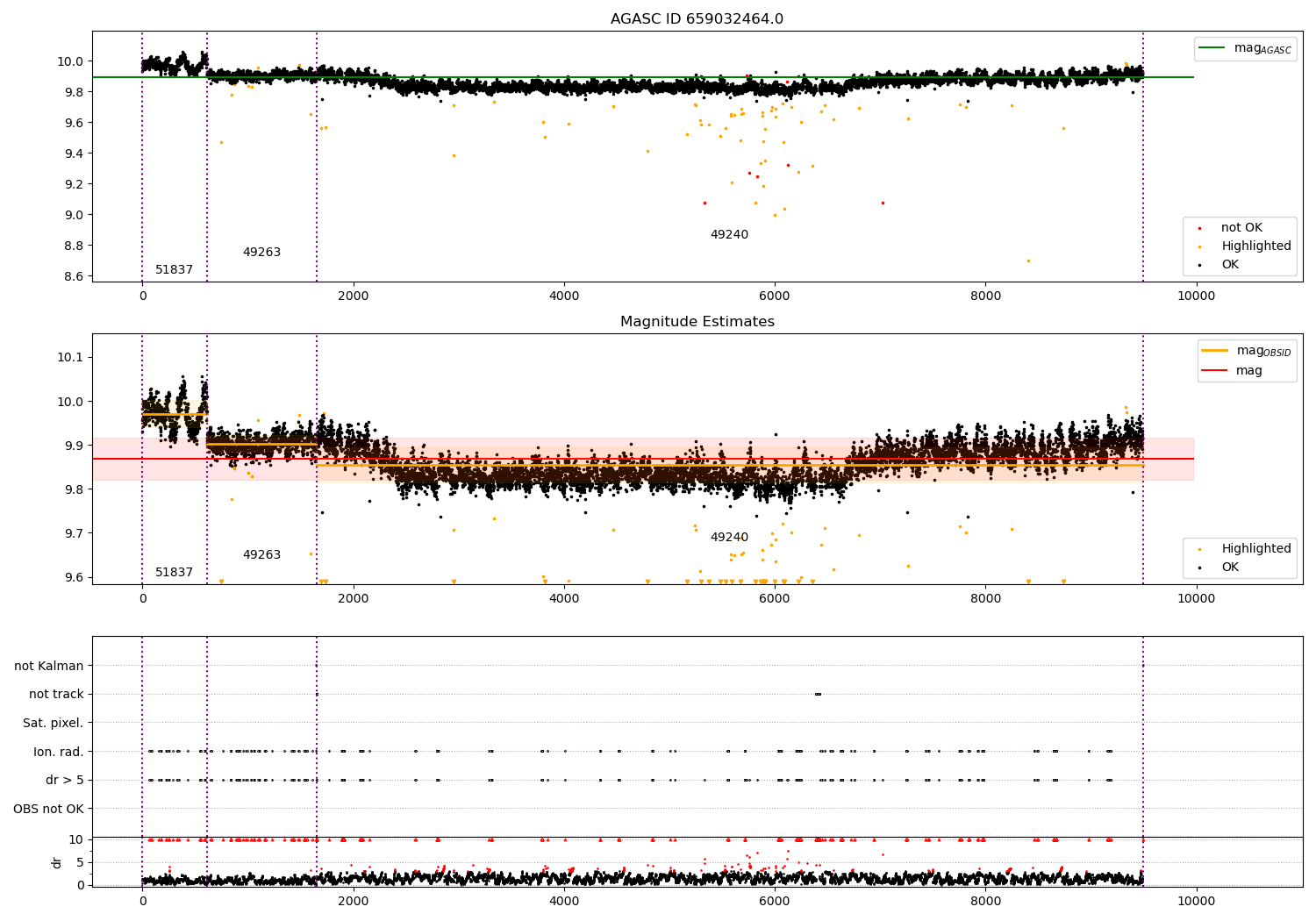Click y-tick 10.1 in Magnitude Estimates plot
This screenshot has height=921, width=1316.
[x=69, y=358]
